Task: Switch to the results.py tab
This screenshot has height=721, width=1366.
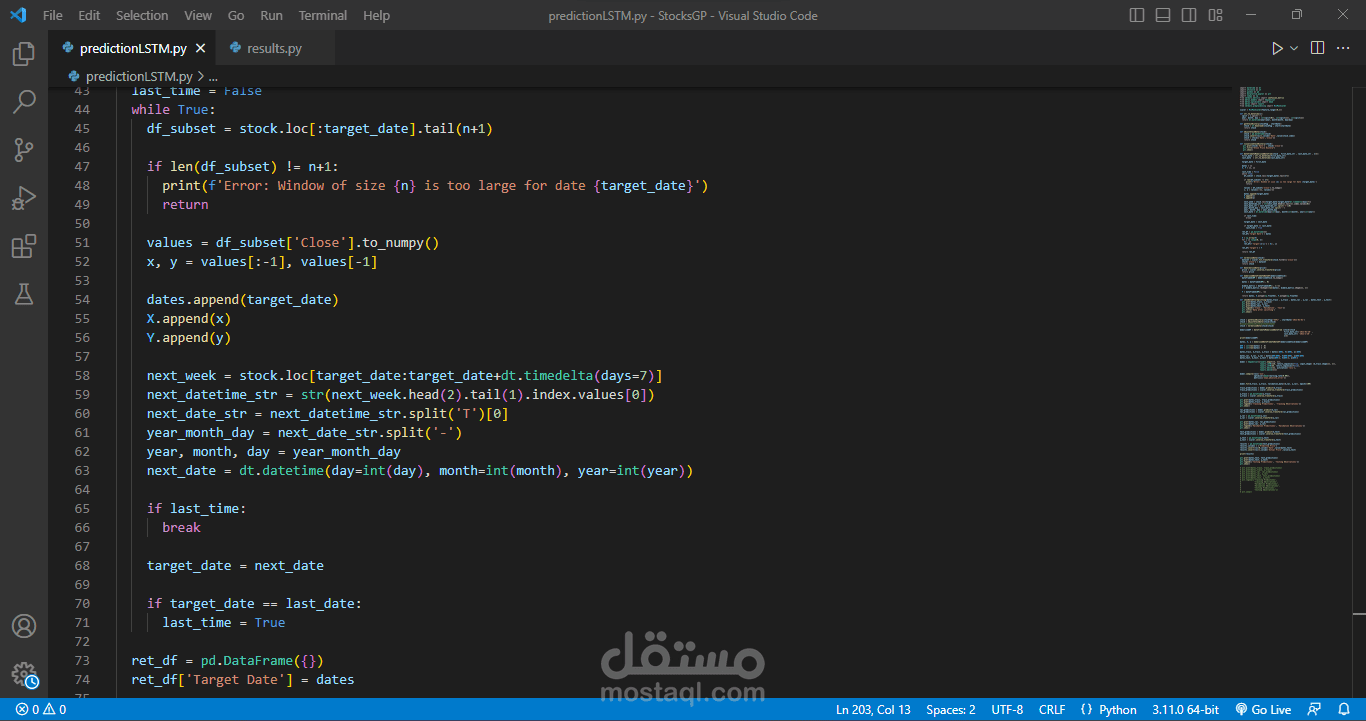Action: point(273,48)
